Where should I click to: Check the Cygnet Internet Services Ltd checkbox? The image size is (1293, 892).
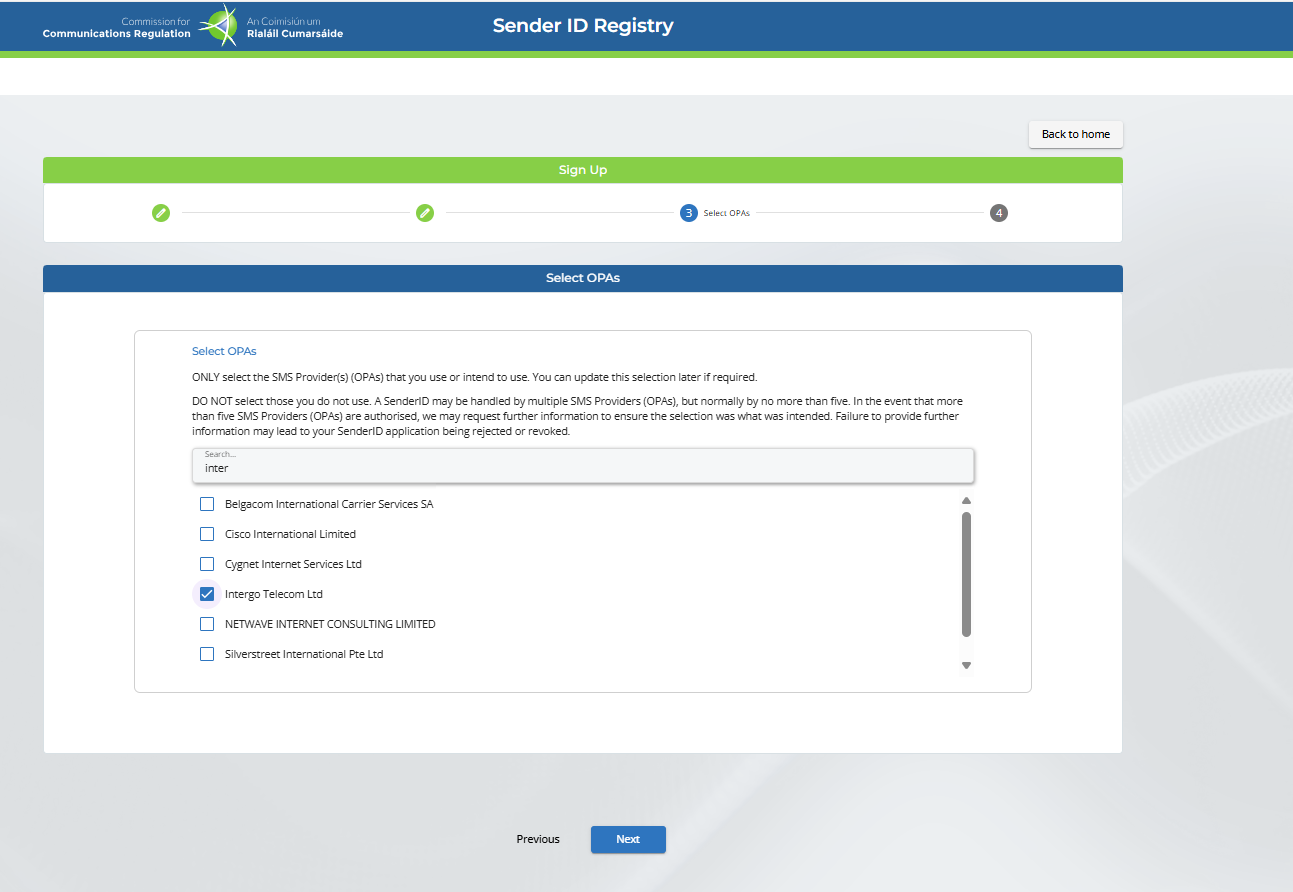[207, 564]
